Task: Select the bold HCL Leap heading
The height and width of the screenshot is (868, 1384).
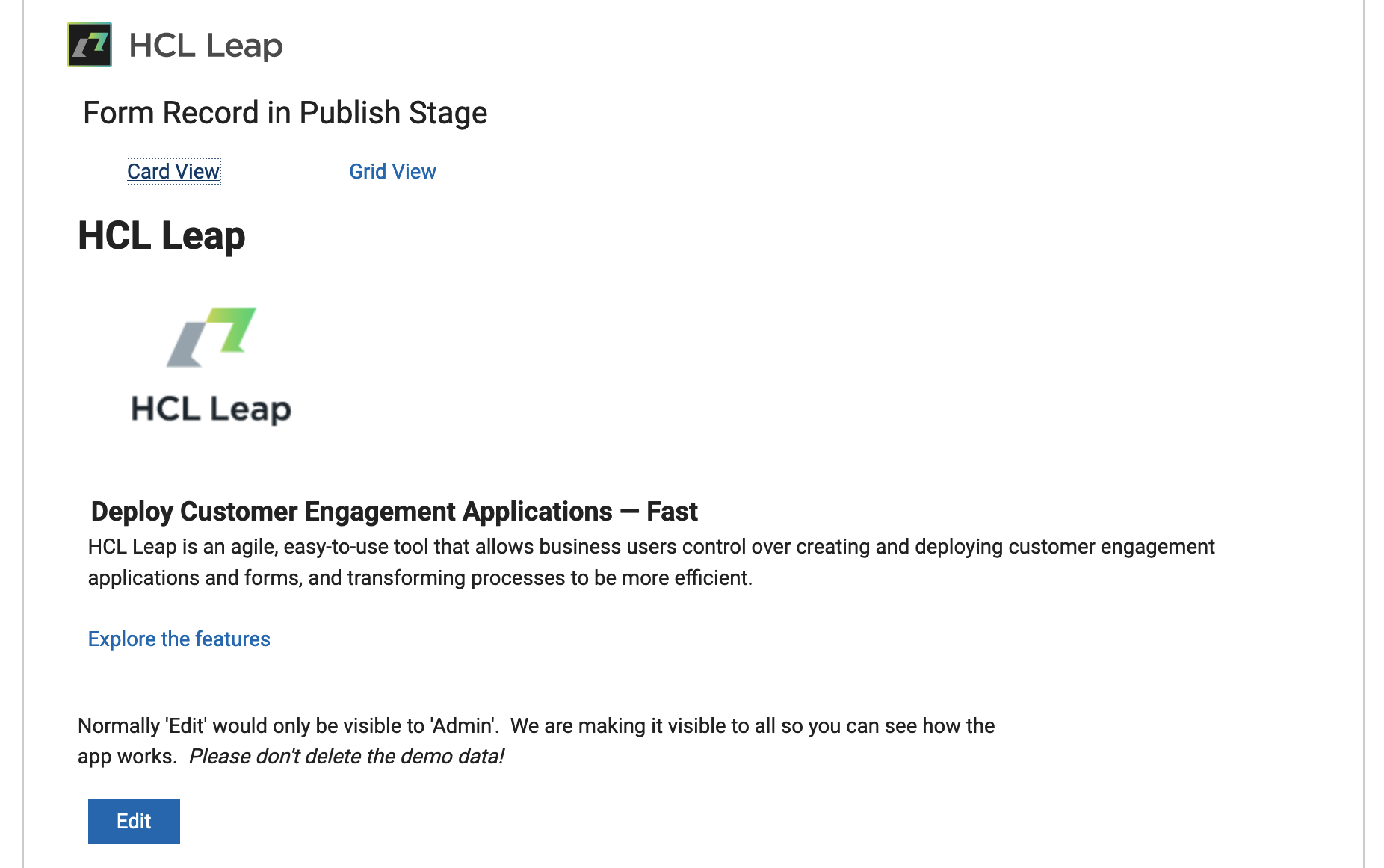Action: [161, 235]
